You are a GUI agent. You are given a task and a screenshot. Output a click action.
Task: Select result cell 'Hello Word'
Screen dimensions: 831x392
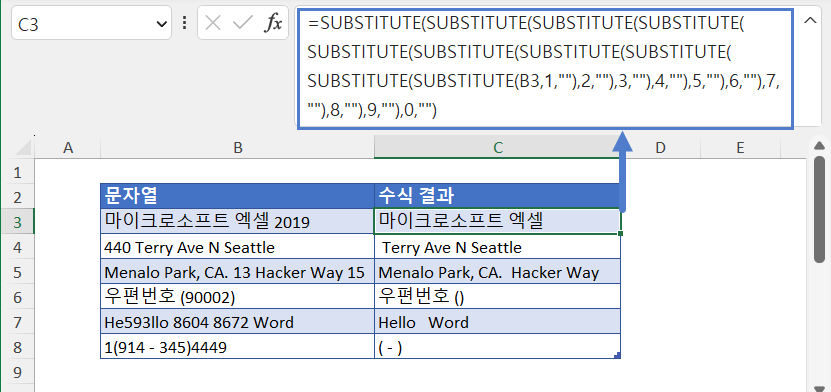click(498, 322)
